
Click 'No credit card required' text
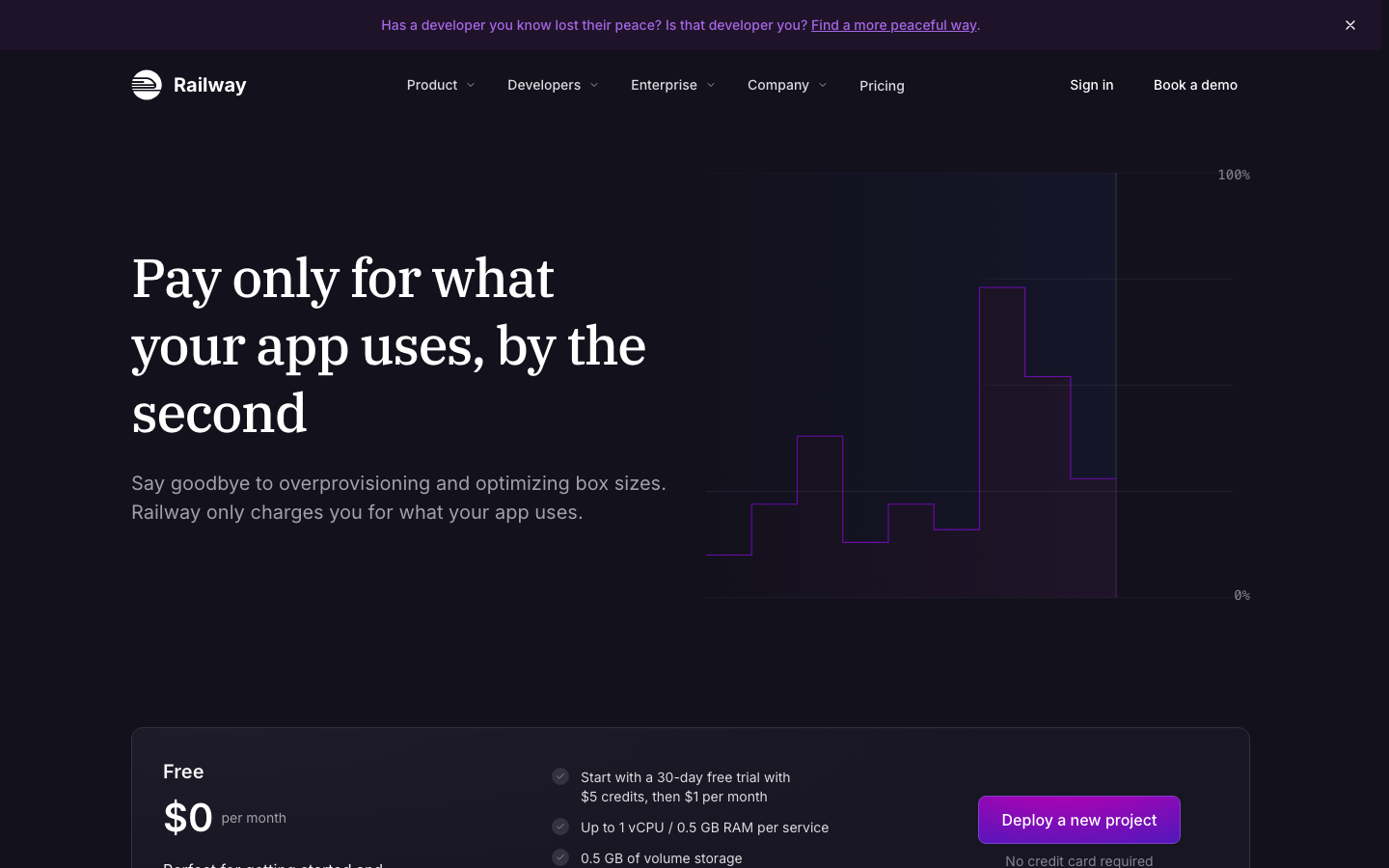[x=1078, y=860]
